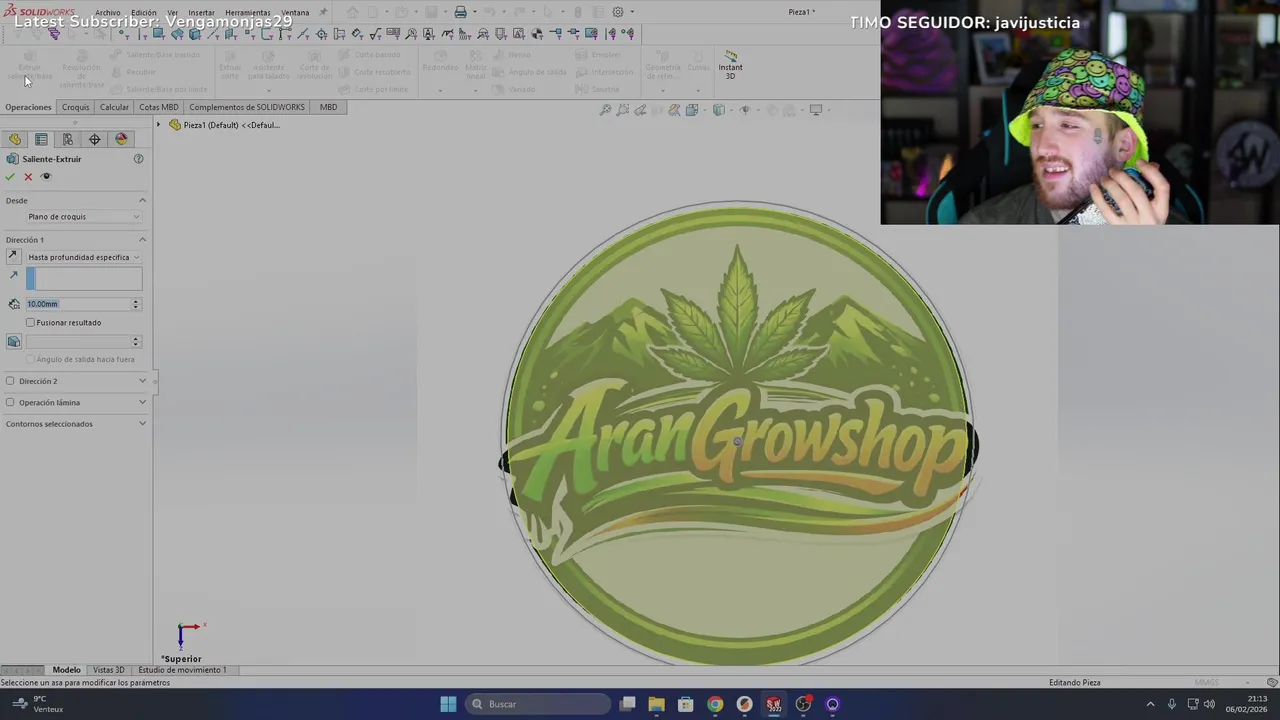The width and height of the screenshot is (1280, 720).
Task: Confirm the Saliente-Extruir feature with green checkmark
Action: click(x=10, y=177)
